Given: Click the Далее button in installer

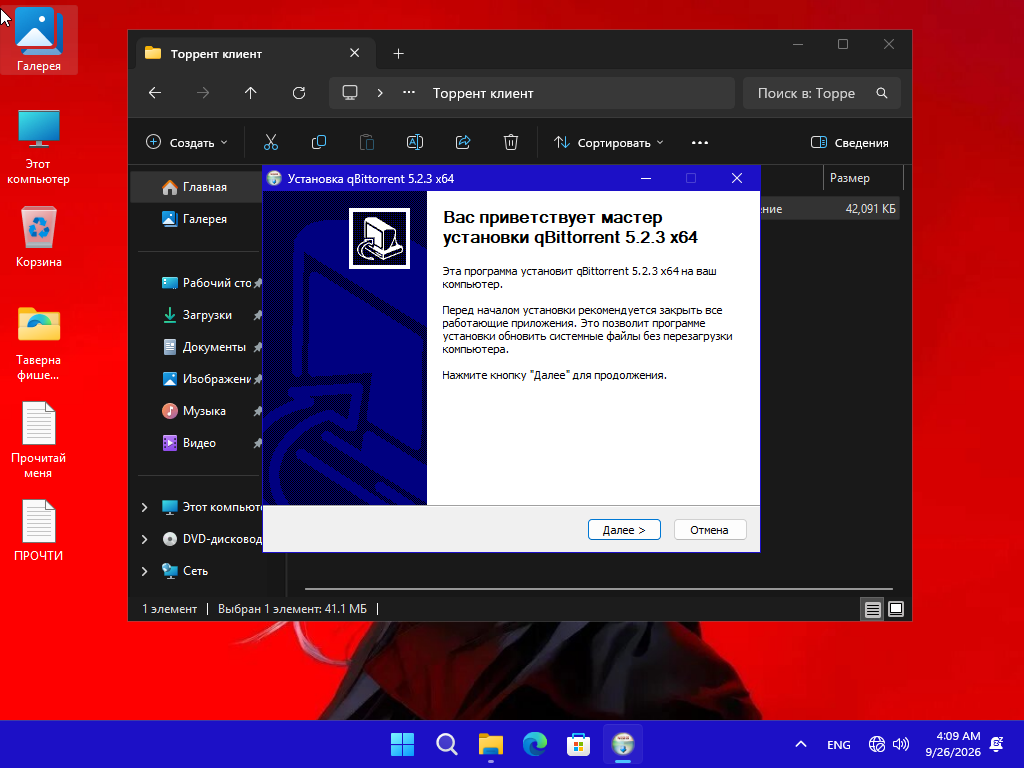Looking at the screenshot, I should 624,530.
